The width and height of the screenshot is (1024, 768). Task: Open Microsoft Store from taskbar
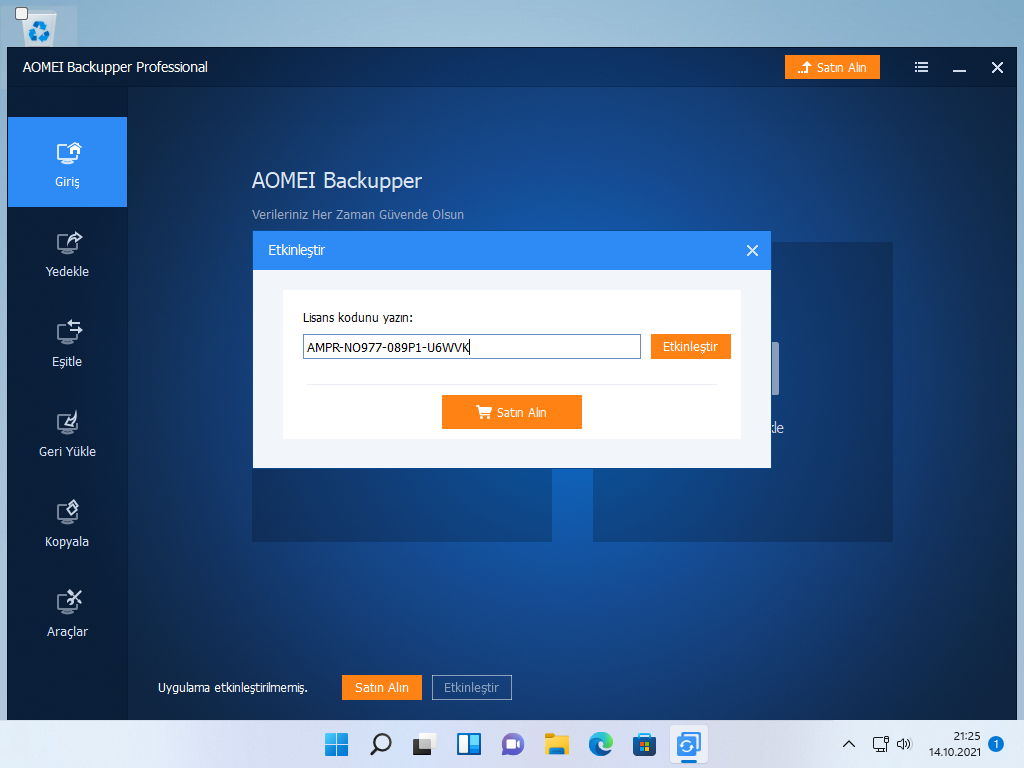click(x=644, y=744)
